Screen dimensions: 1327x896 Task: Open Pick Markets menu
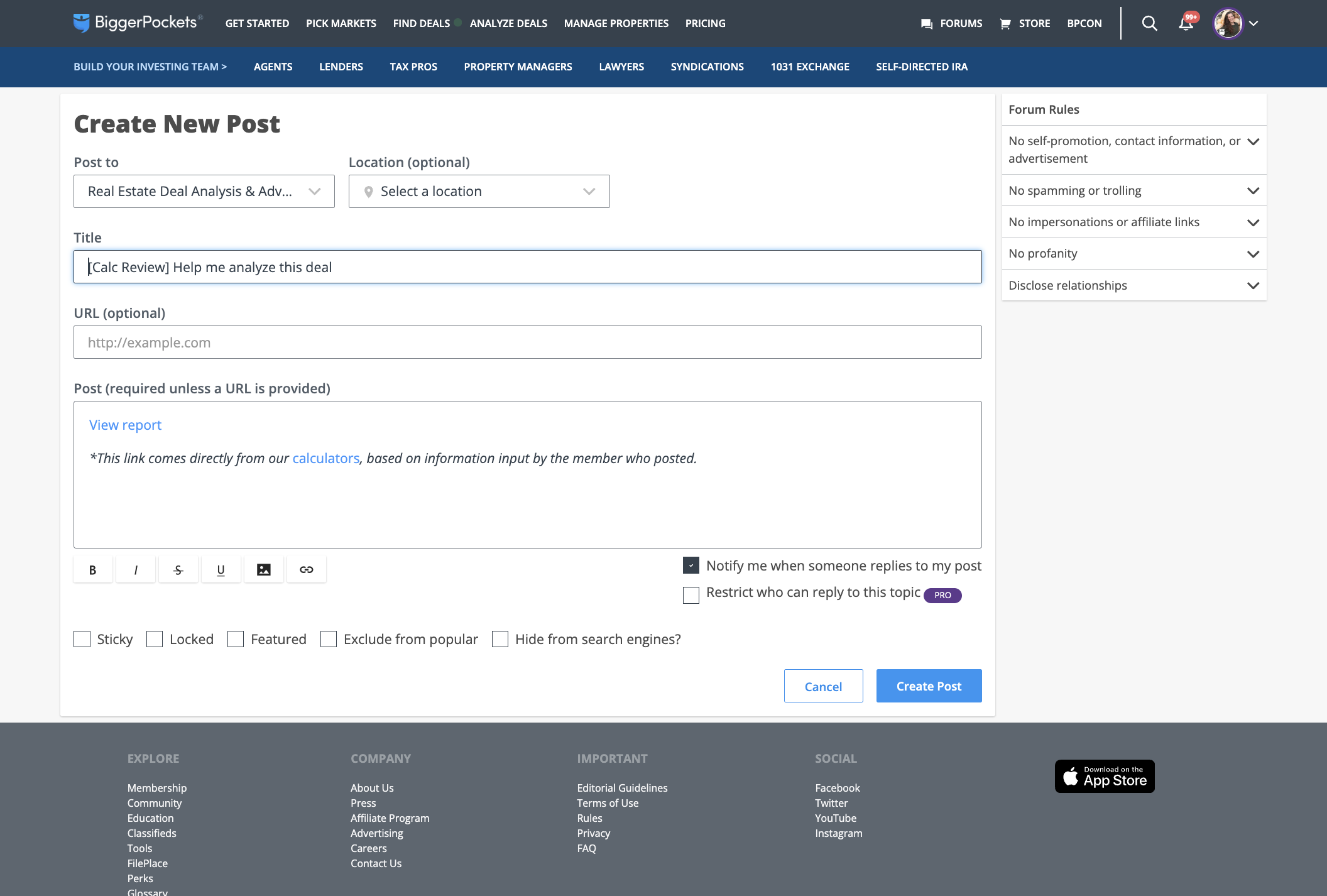[341, 23]
